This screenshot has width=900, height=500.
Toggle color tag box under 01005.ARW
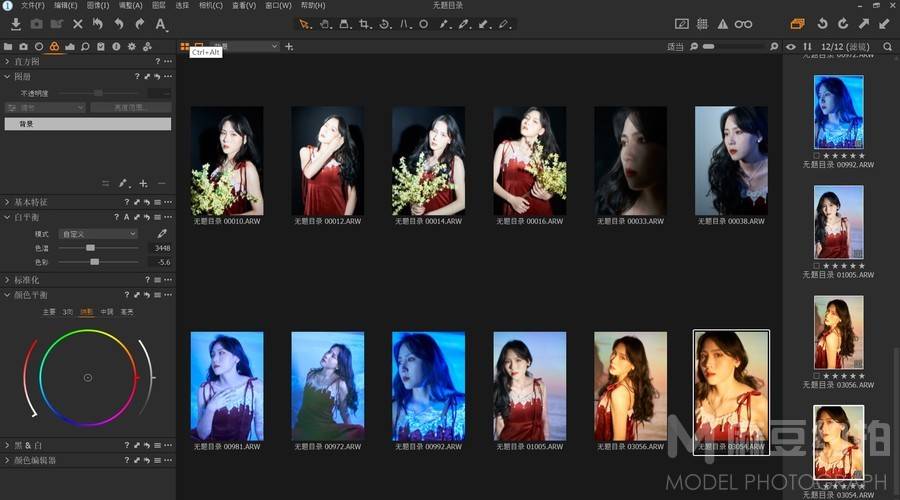click(816, 266)
